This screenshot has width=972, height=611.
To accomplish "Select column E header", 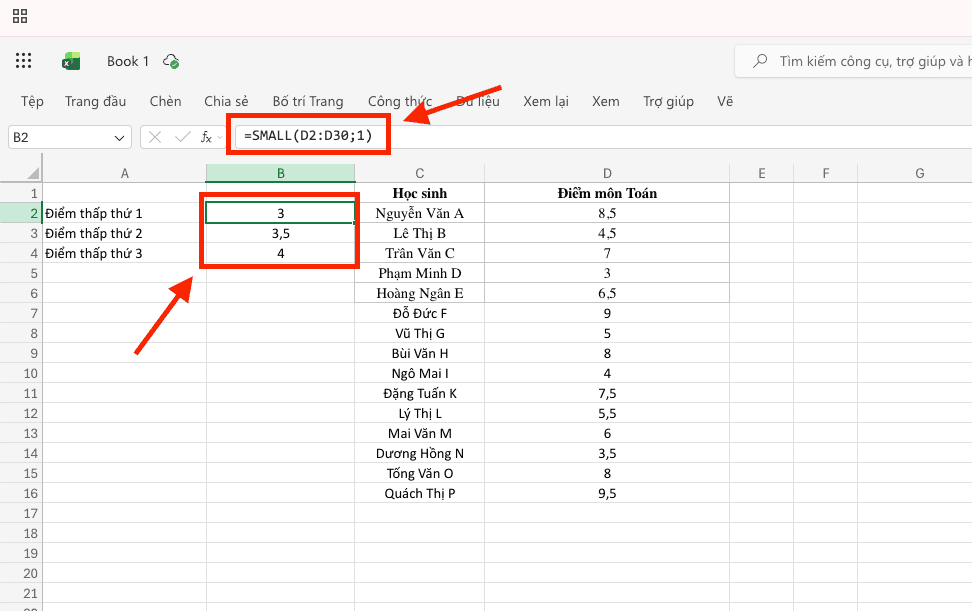I will (x=761, y=174).
